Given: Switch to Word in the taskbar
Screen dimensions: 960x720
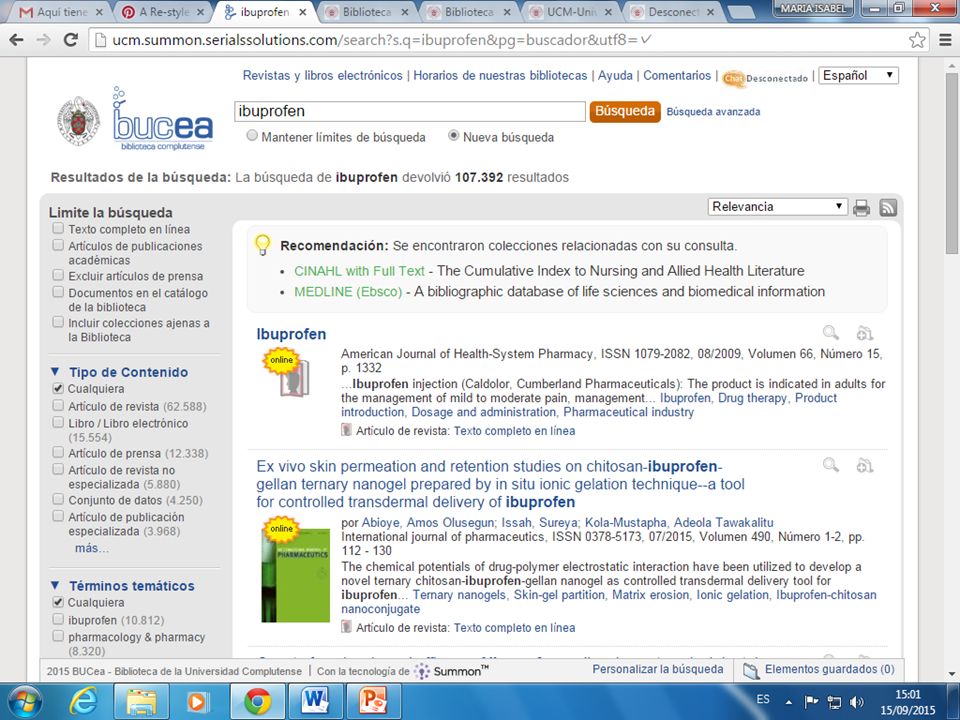Looking at the screenshot, I should click(316, 702).
